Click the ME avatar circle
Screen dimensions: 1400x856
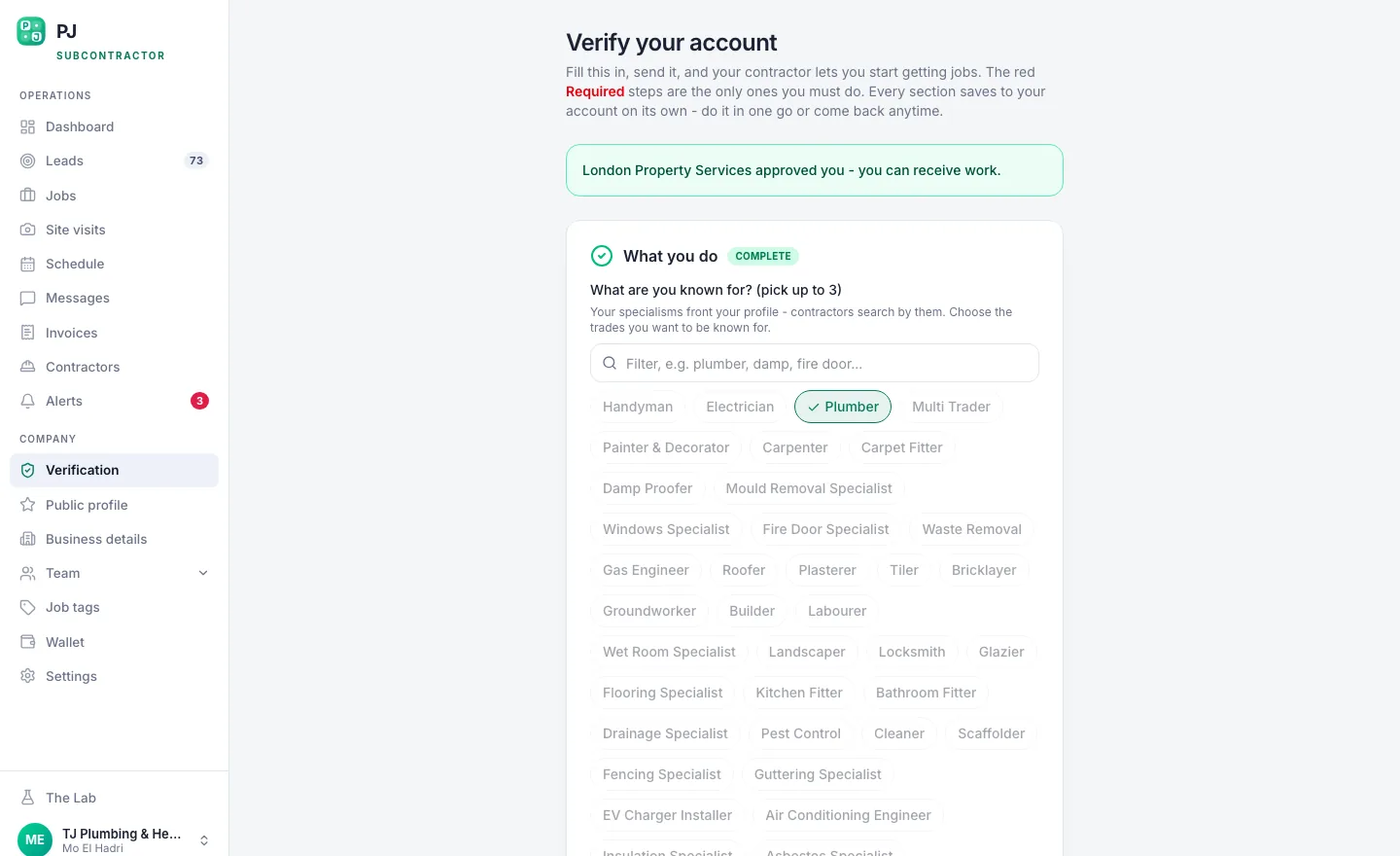tap(35, 839)
